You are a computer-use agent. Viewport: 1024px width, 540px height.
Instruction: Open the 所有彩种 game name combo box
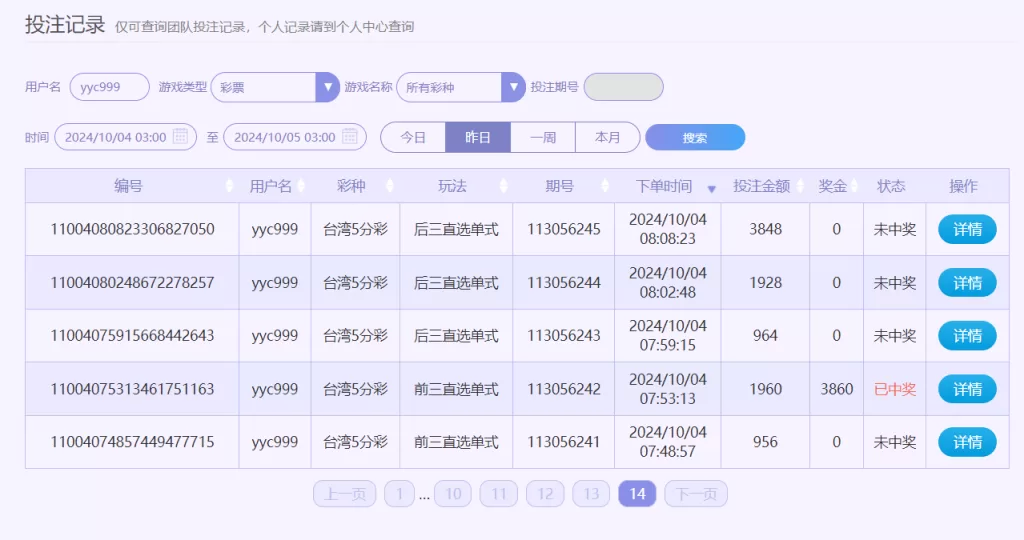pos(461,87)
